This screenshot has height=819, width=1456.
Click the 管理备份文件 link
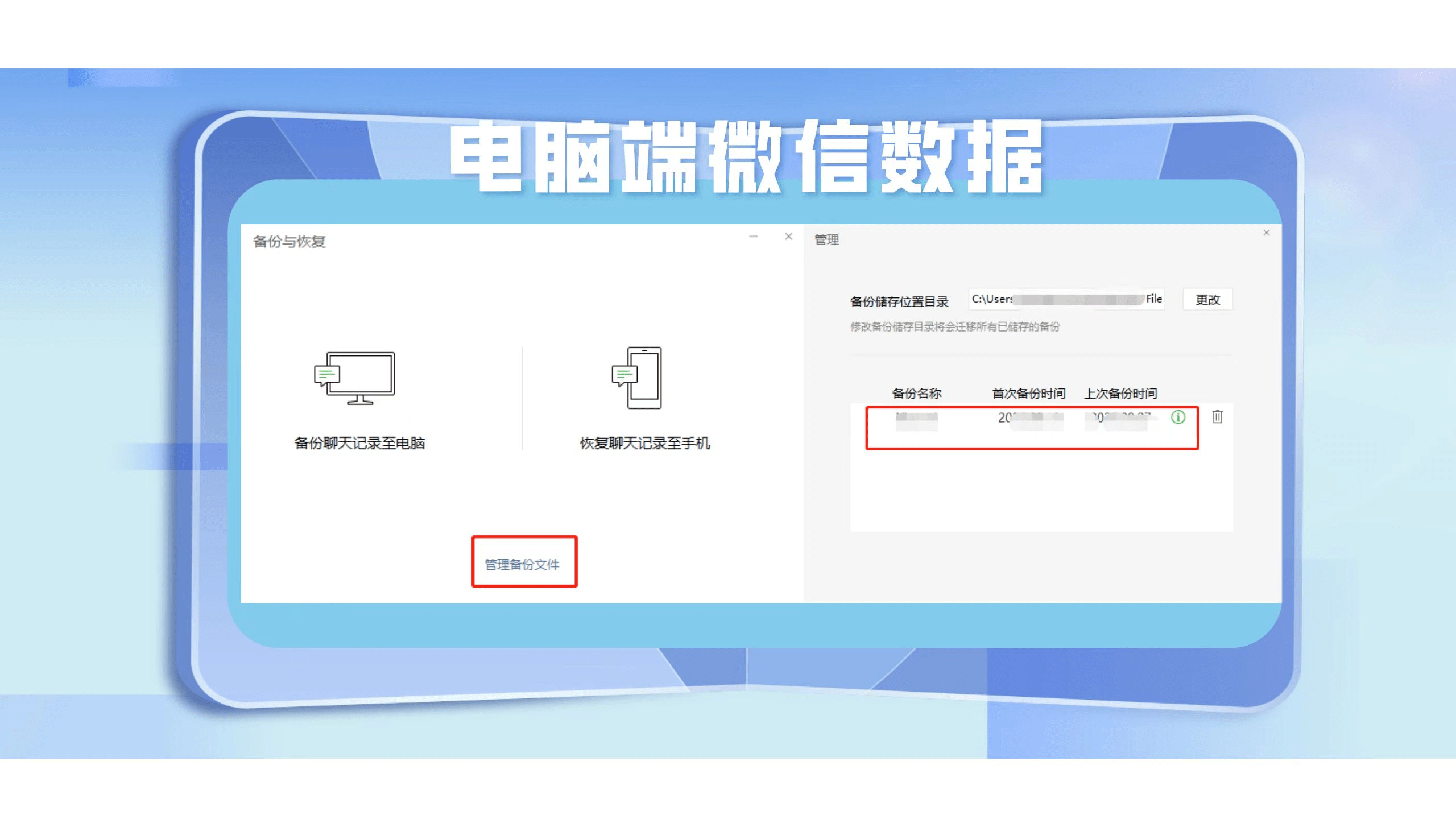[x=522, y=564]
